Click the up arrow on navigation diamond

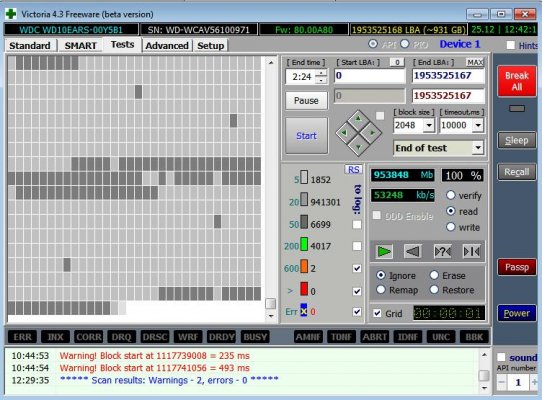[358, 119]
